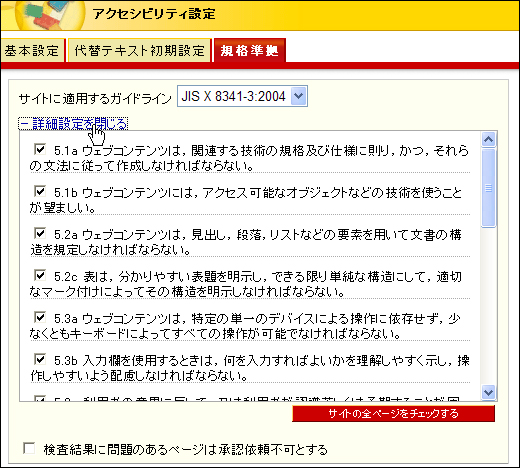Open the 代替テキスト初期設定 tab

pos(139,51)
